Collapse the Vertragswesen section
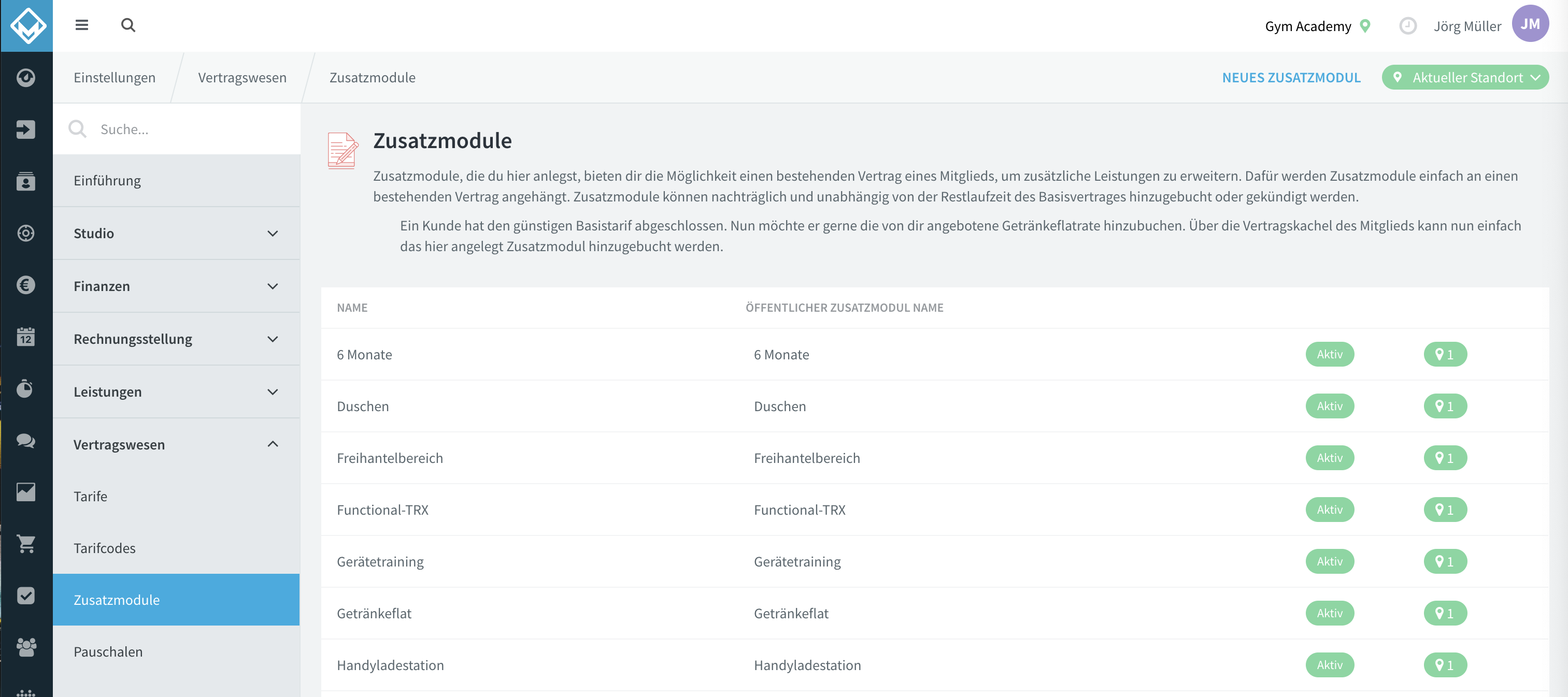 [176, 445]
